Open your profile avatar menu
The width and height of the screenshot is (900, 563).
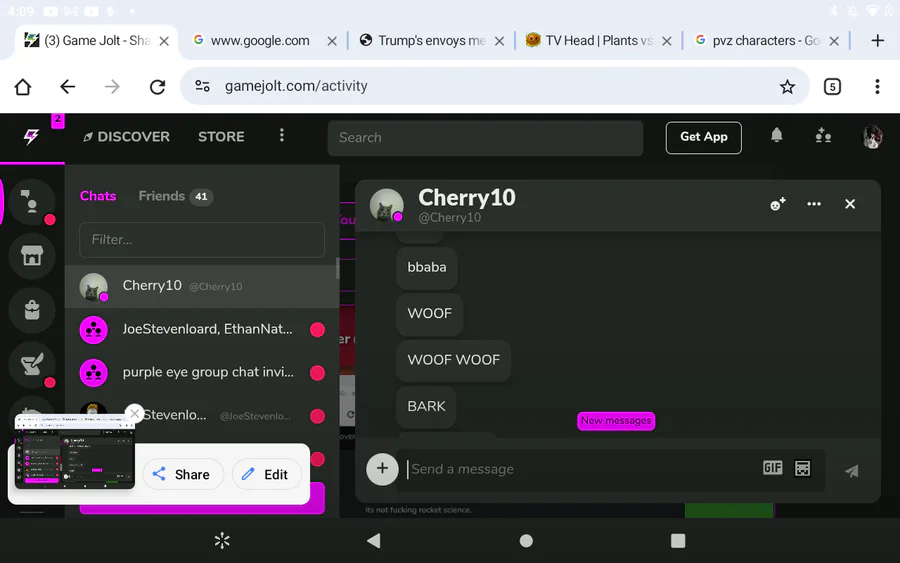(872, 137)
